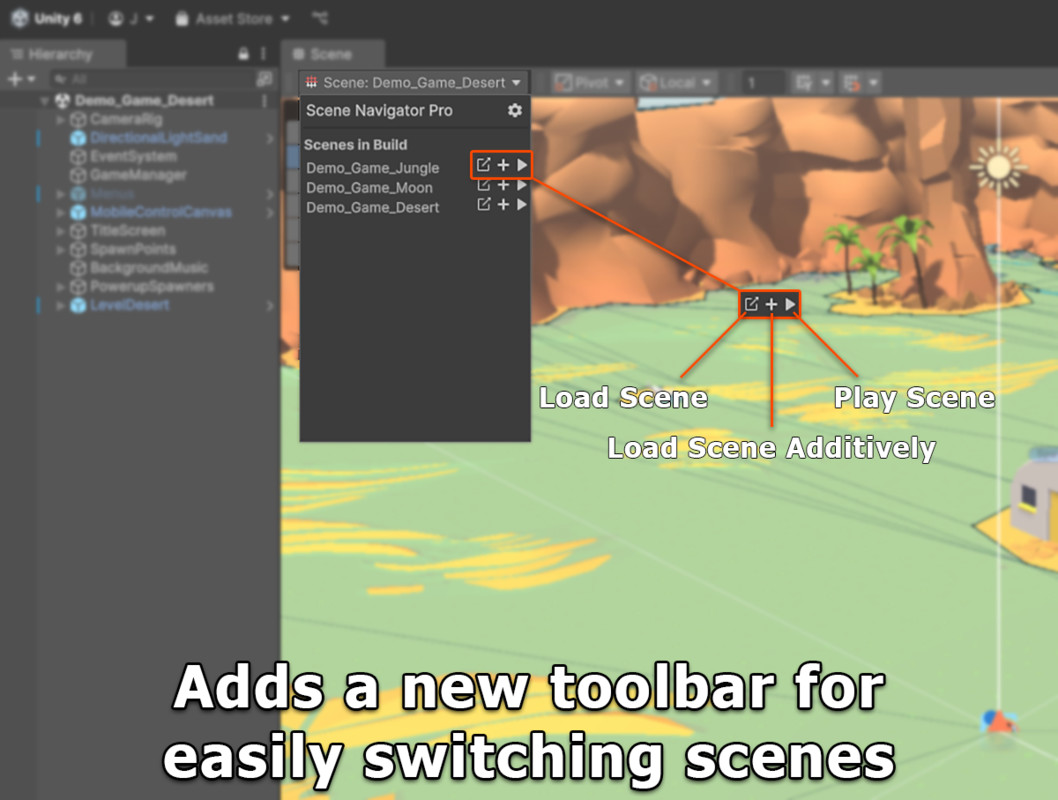Click the Scenes in Build heading
1058x800 pixels.
356,144
